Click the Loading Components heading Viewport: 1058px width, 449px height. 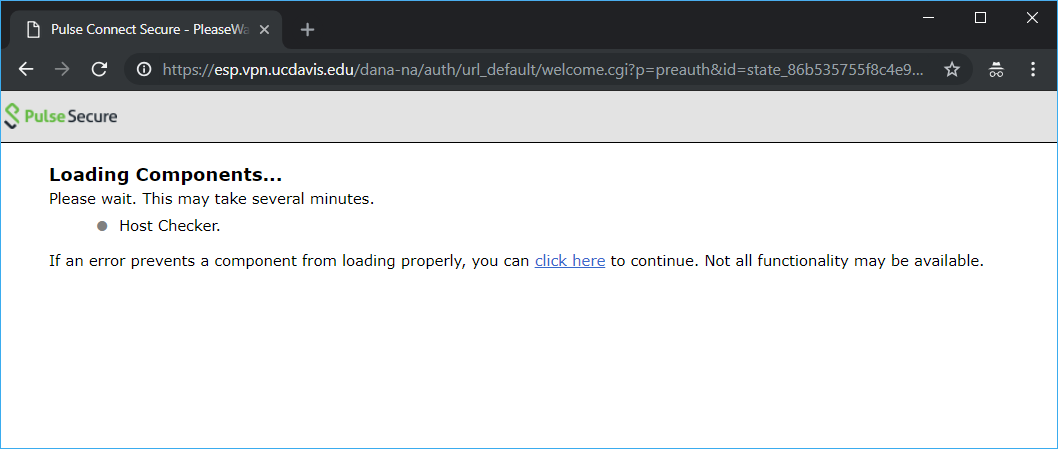165,175
